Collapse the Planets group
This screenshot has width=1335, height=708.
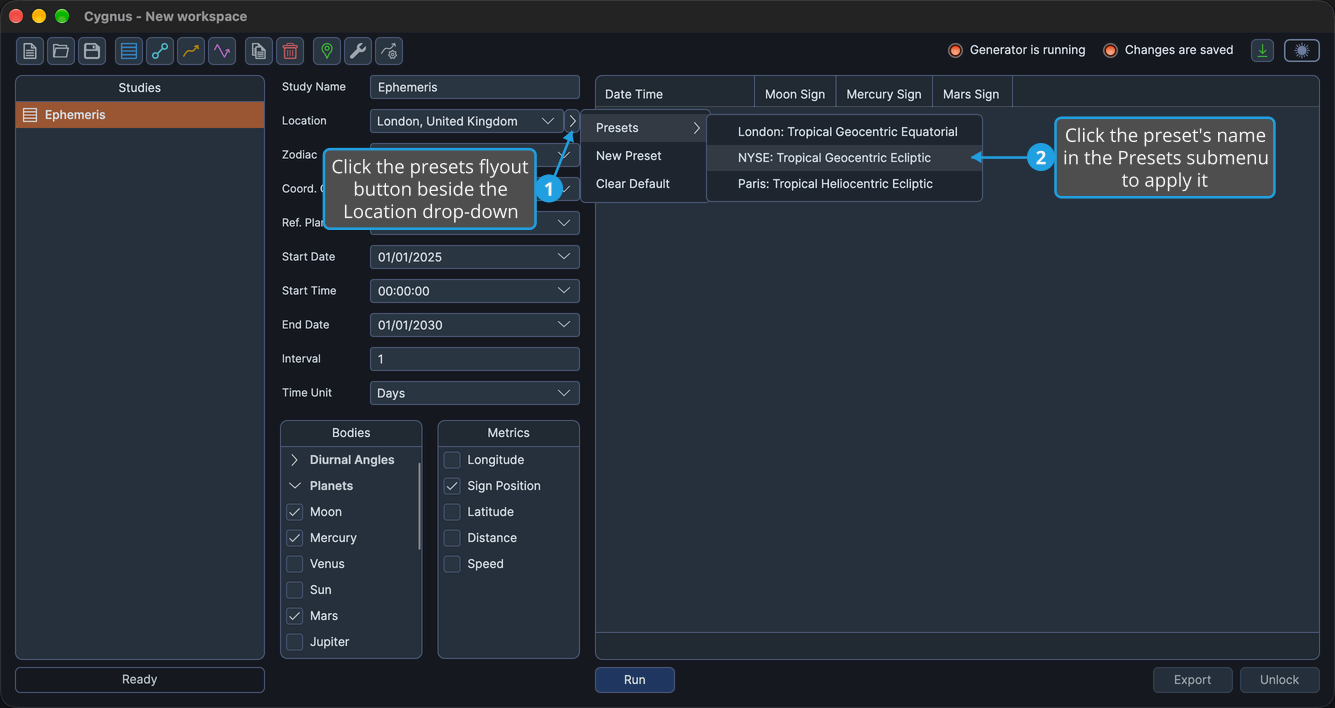pos(294,486)
